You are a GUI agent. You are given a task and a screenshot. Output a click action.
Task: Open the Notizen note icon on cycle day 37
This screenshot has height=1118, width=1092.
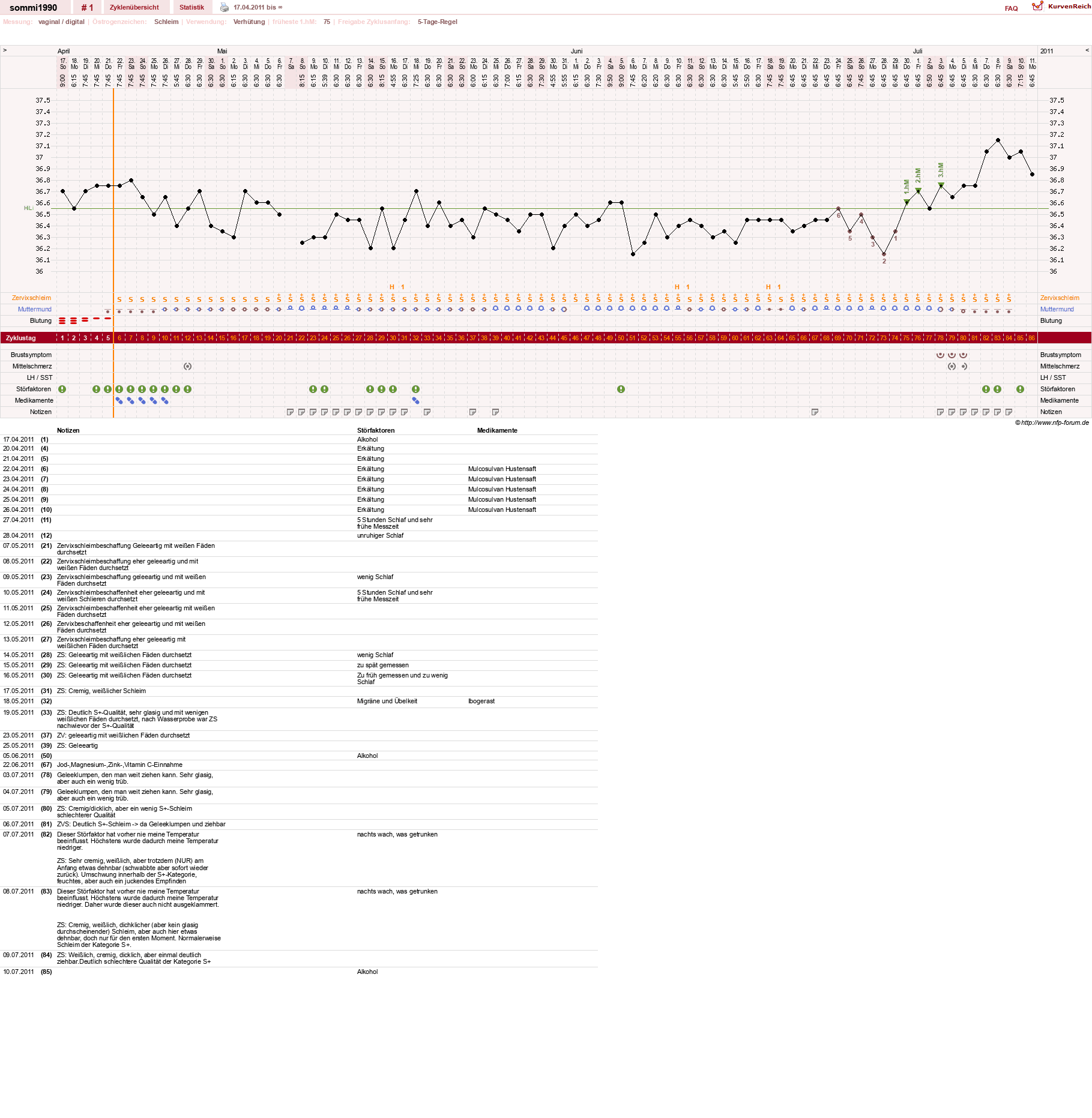[473, 412]
